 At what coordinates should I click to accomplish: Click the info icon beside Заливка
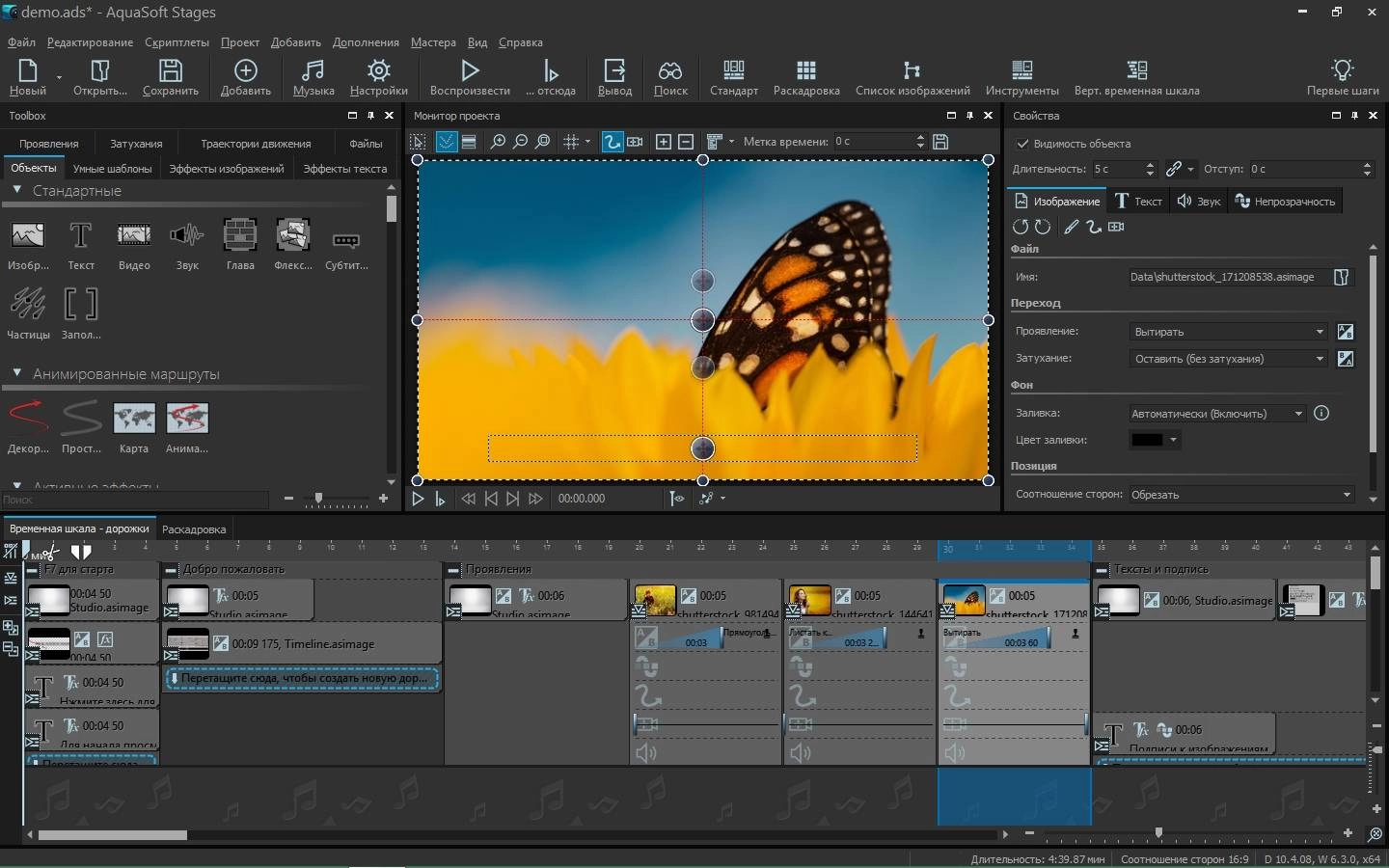[x=1321, y=413]
